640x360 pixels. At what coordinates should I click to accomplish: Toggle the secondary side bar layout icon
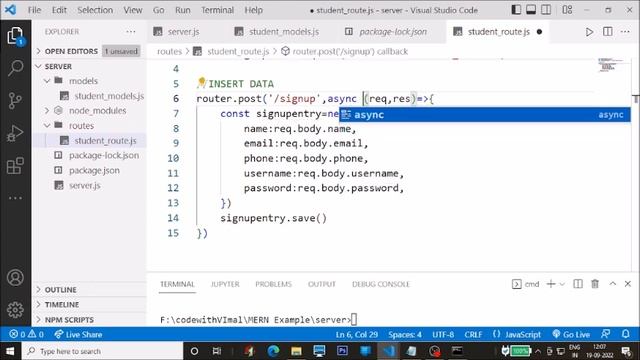[546, 10]
